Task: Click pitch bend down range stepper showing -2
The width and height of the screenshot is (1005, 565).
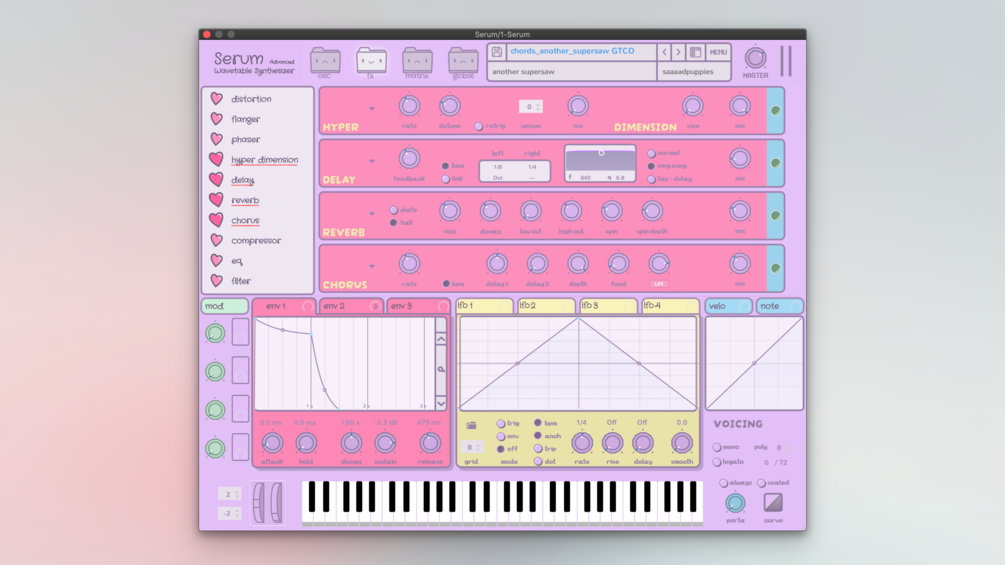Action: (x=229, y=513)
